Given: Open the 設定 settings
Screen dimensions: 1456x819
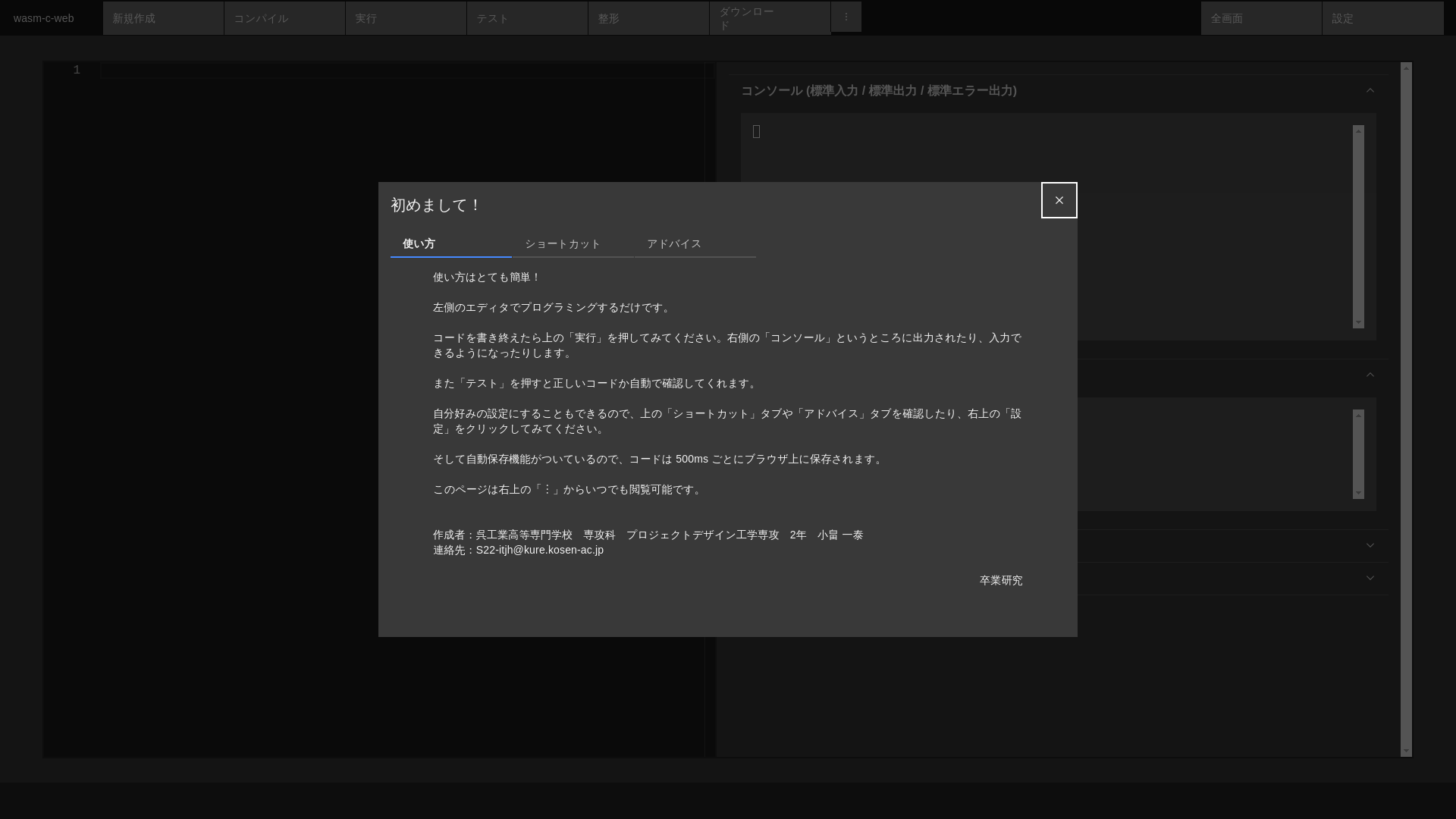Looking at the screenshot, I should click(1382, 18).
